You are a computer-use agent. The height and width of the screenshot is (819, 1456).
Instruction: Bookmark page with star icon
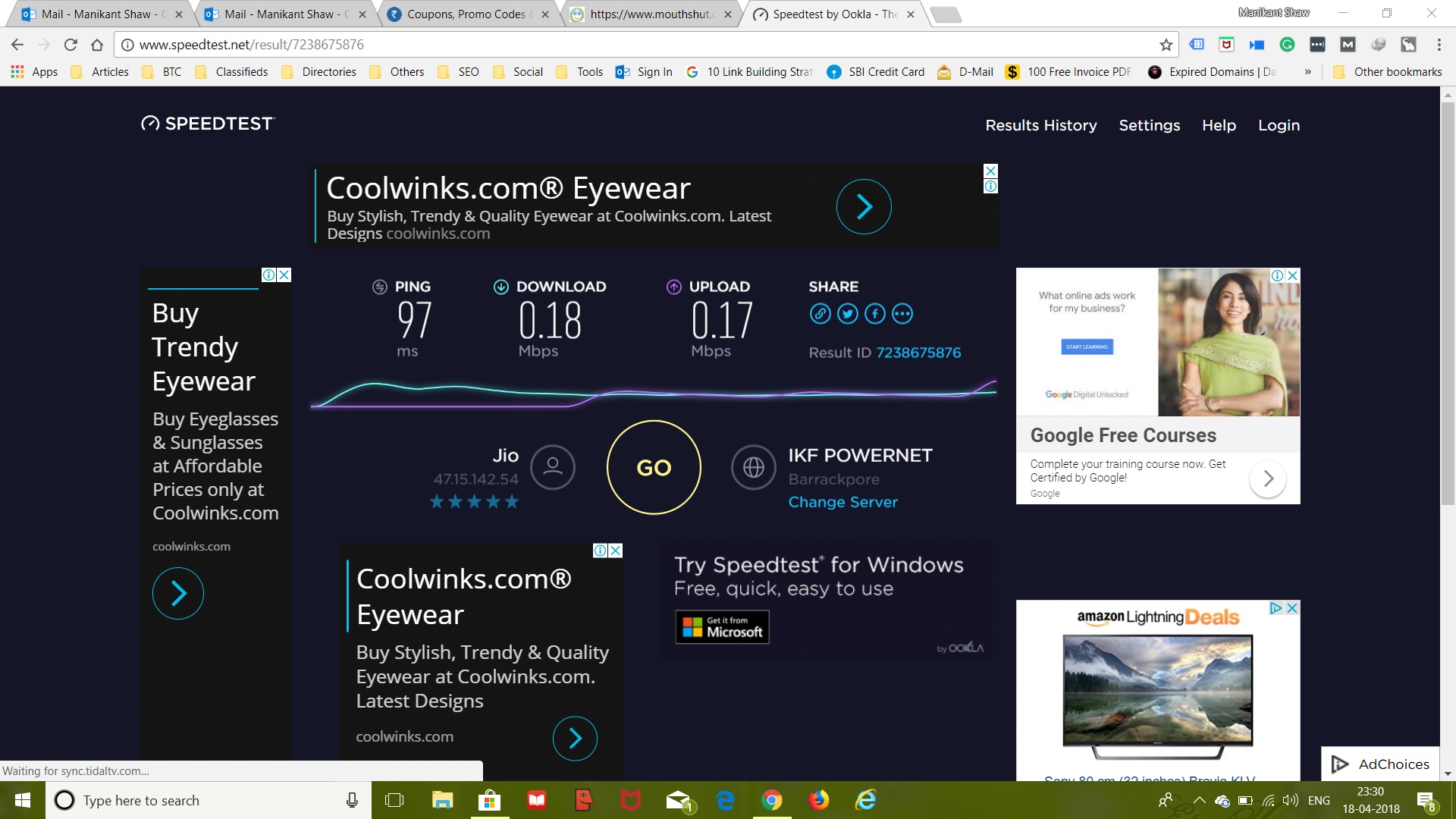click(x=1166, y=45)
